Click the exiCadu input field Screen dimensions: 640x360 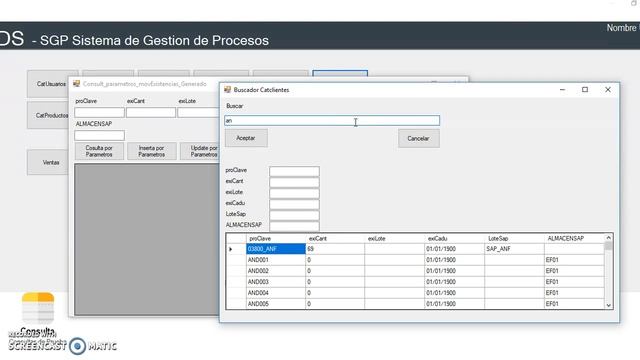[x=294, y=204]
